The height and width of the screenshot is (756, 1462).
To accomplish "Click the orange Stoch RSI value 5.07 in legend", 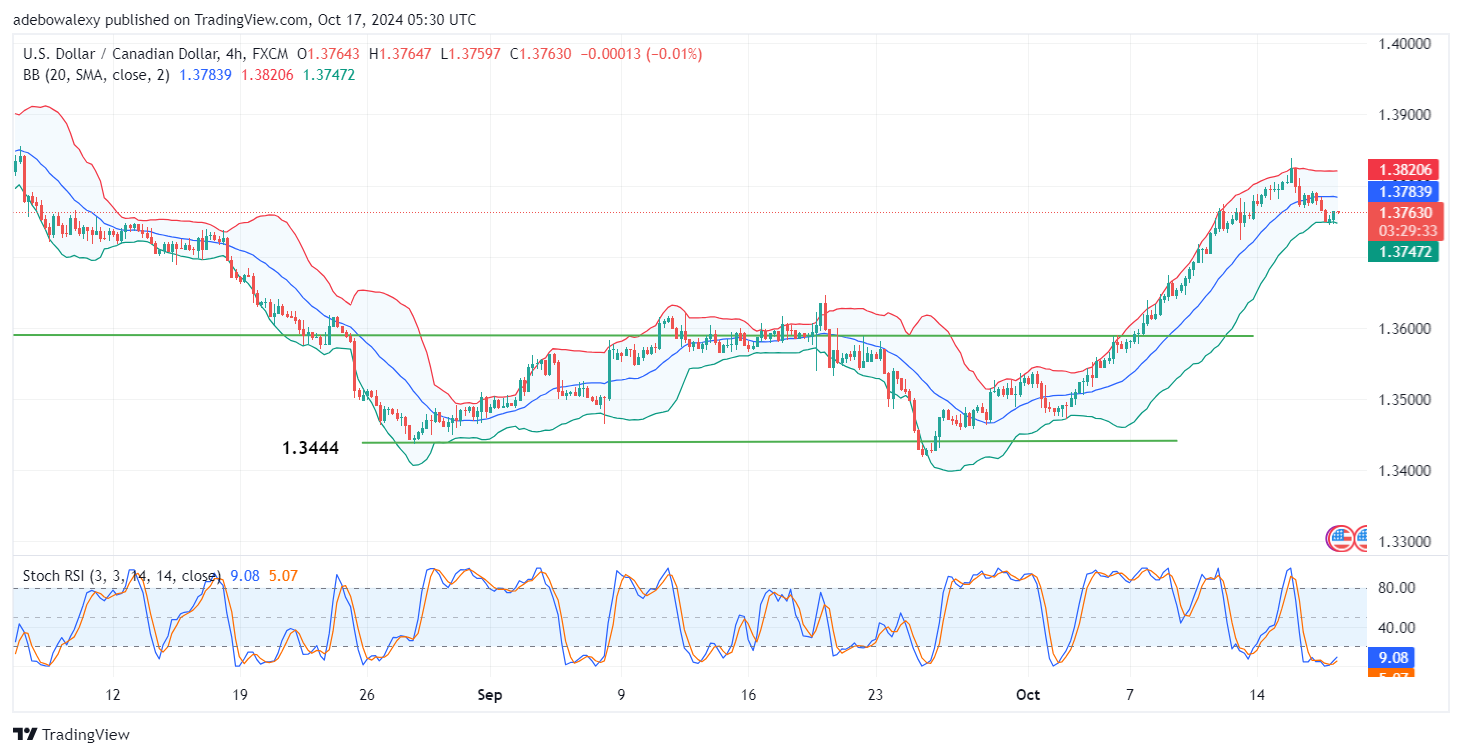I will [283, 576].
